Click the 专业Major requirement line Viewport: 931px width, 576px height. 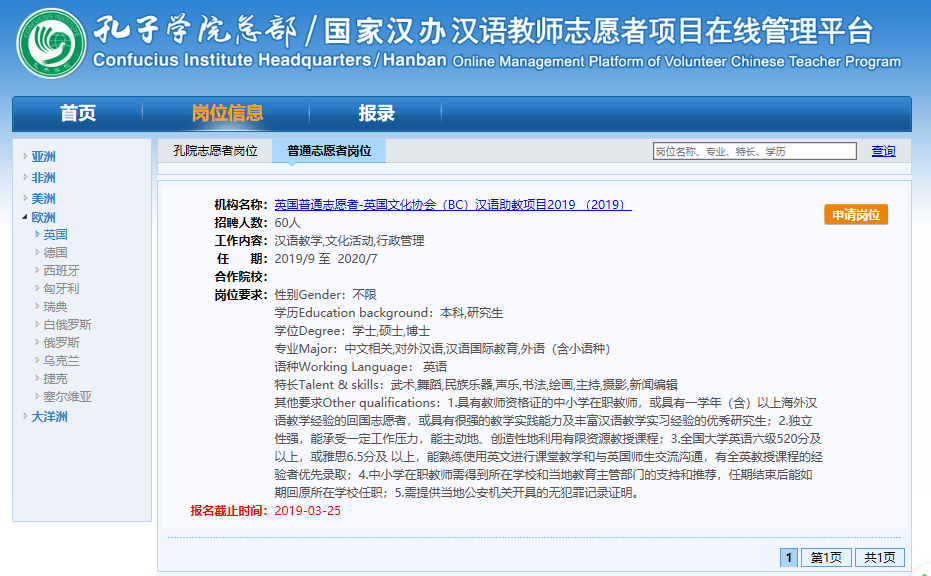[x=443, y=349]
